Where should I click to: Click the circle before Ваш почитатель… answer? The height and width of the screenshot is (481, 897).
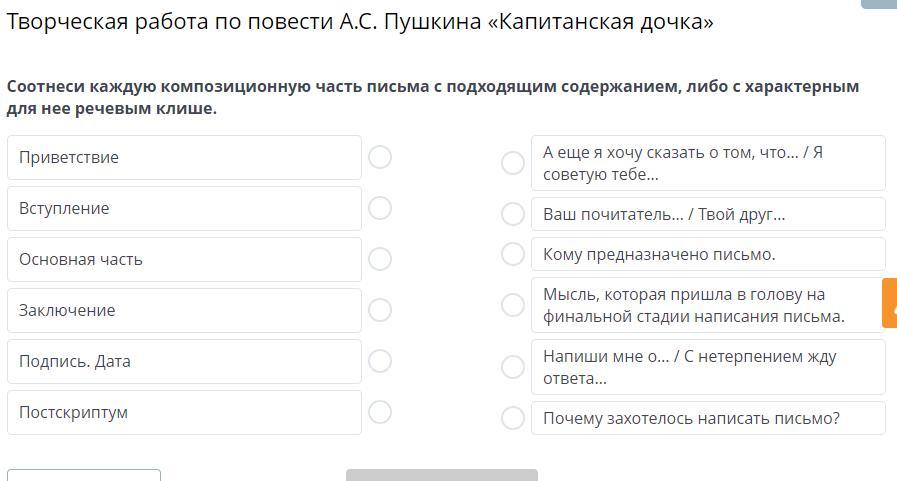[x=513, y=214]
